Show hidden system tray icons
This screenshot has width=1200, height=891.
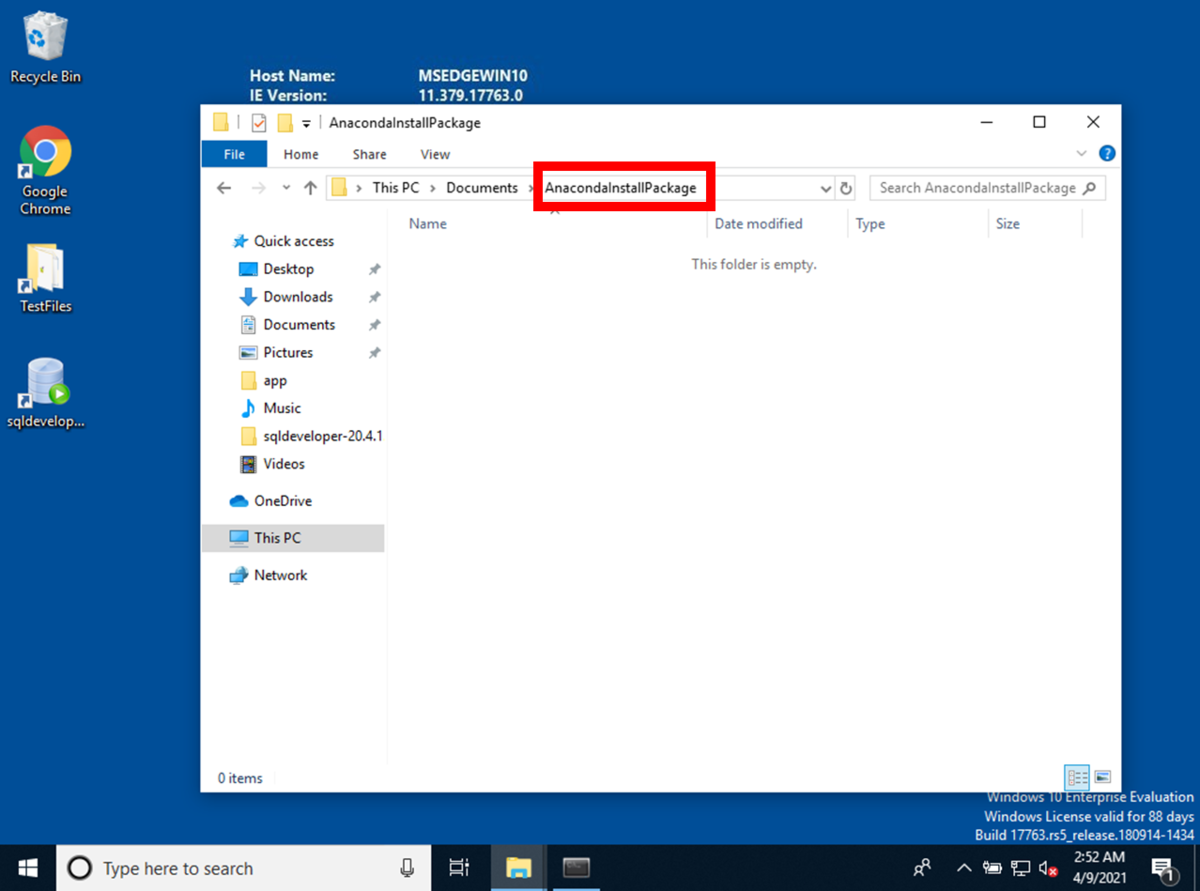click(964, 868)
